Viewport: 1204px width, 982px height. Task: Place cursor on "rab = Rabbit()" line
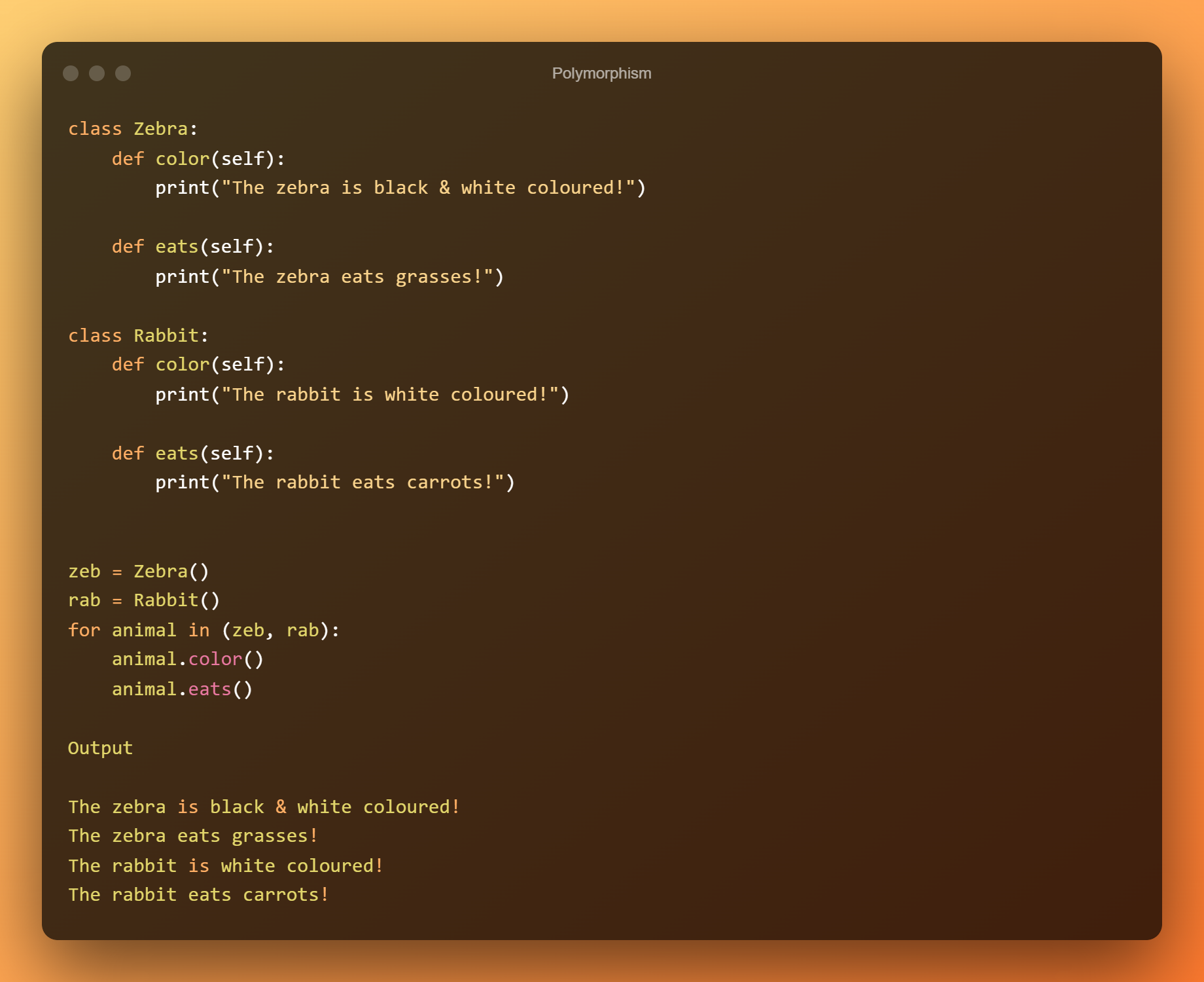[144, 600]
